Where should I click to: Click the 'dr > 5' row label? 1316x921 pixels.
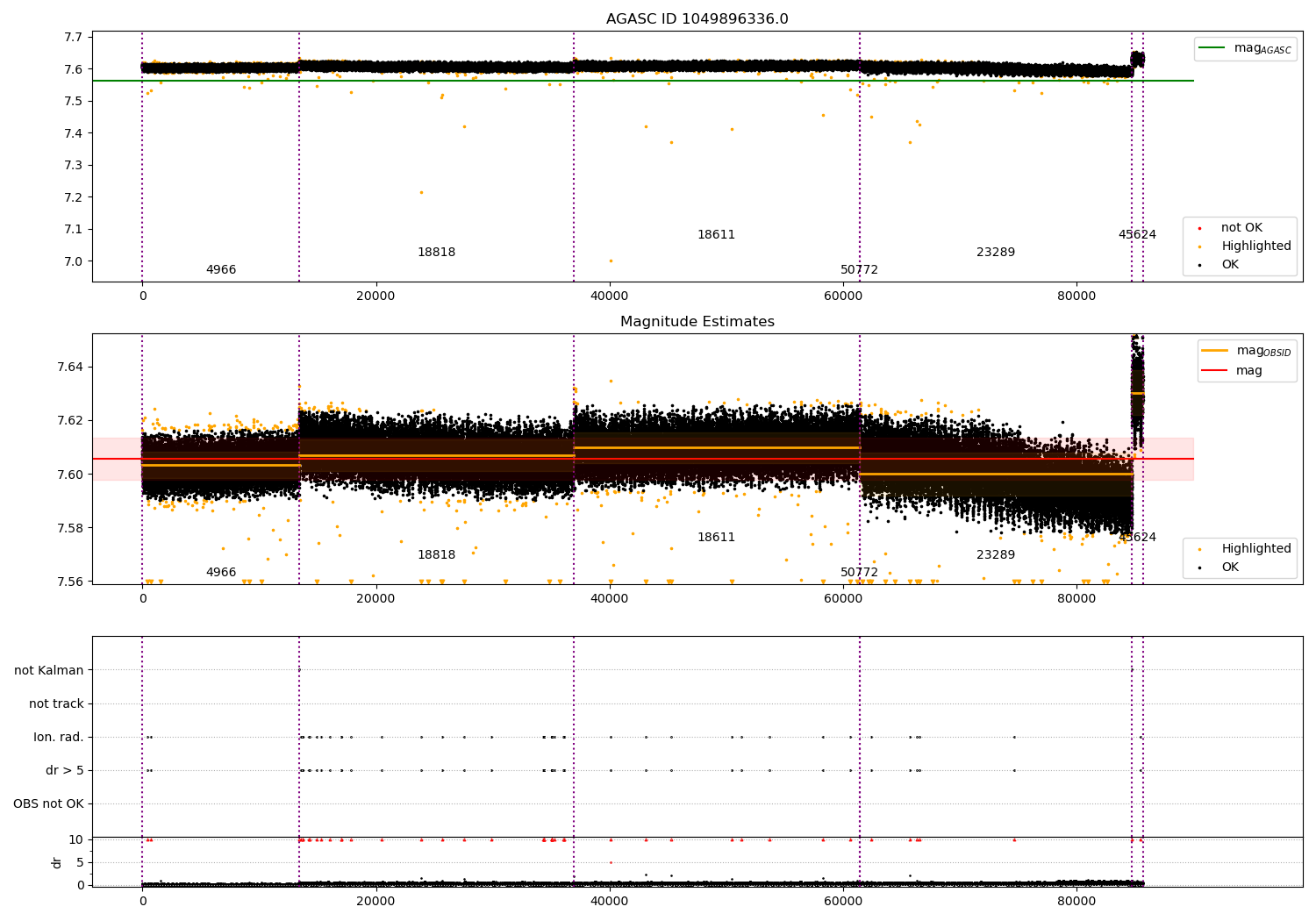pos(65,771)
